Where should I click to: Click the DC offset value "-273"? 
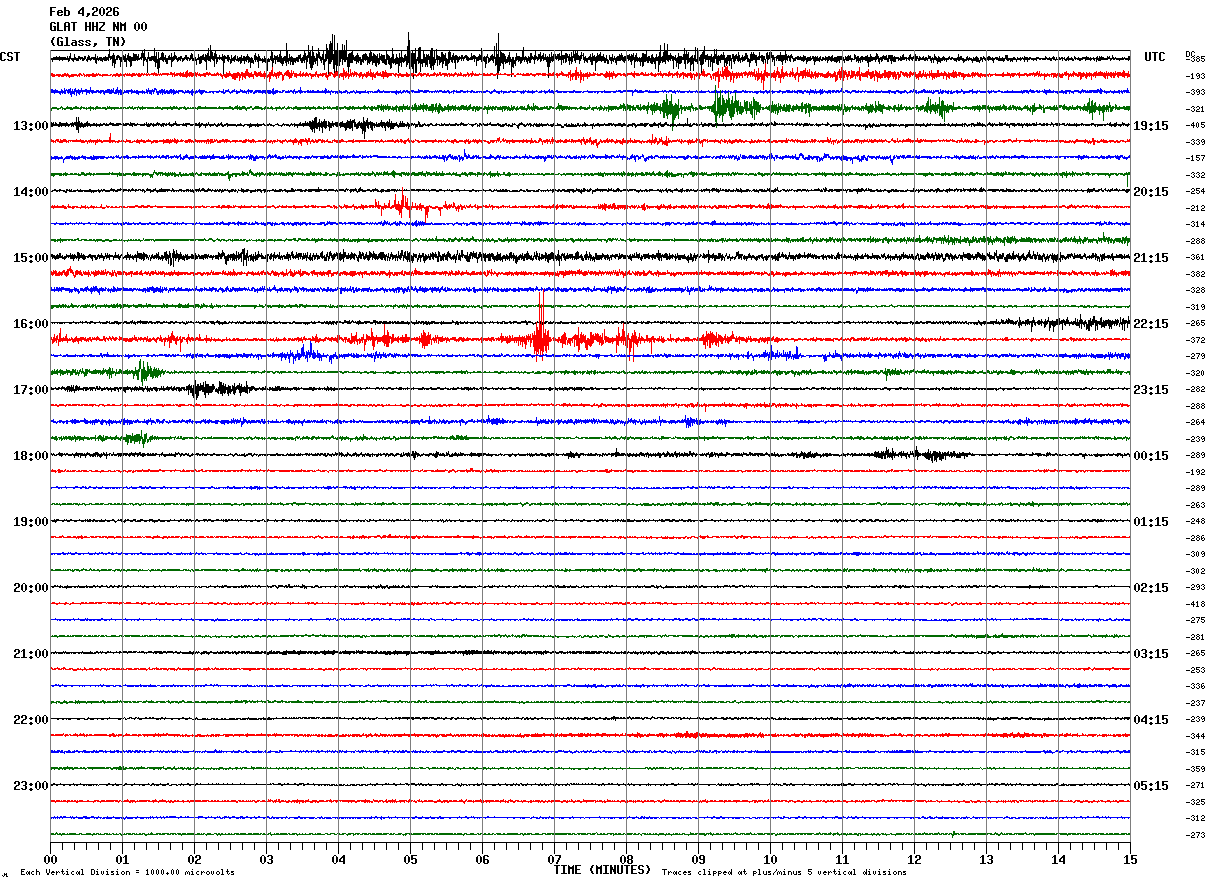point(1195,836)
